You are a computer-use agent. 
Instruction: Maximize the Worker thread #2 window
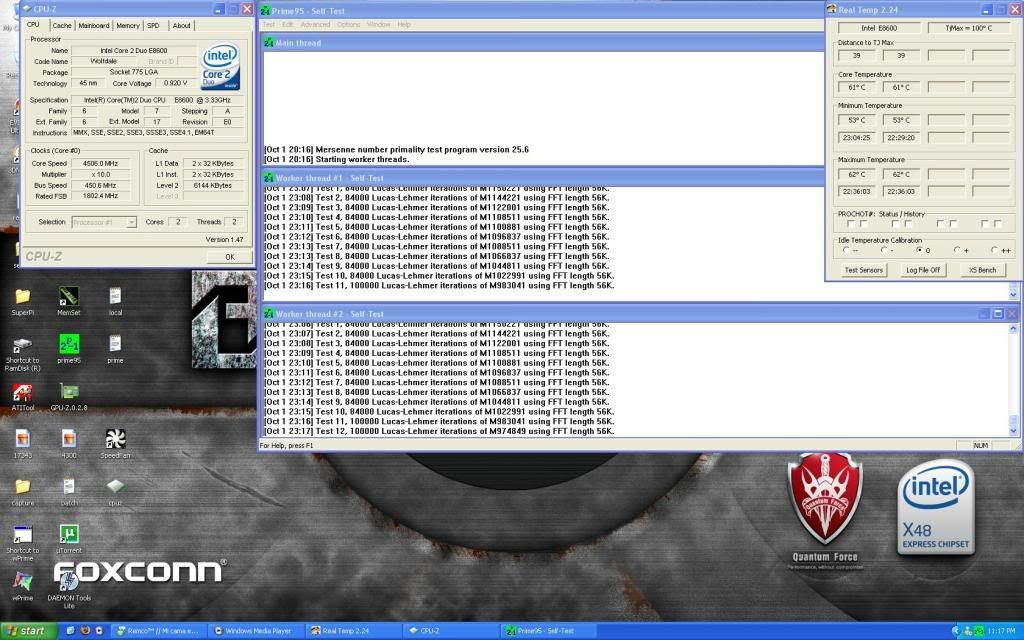998,313
